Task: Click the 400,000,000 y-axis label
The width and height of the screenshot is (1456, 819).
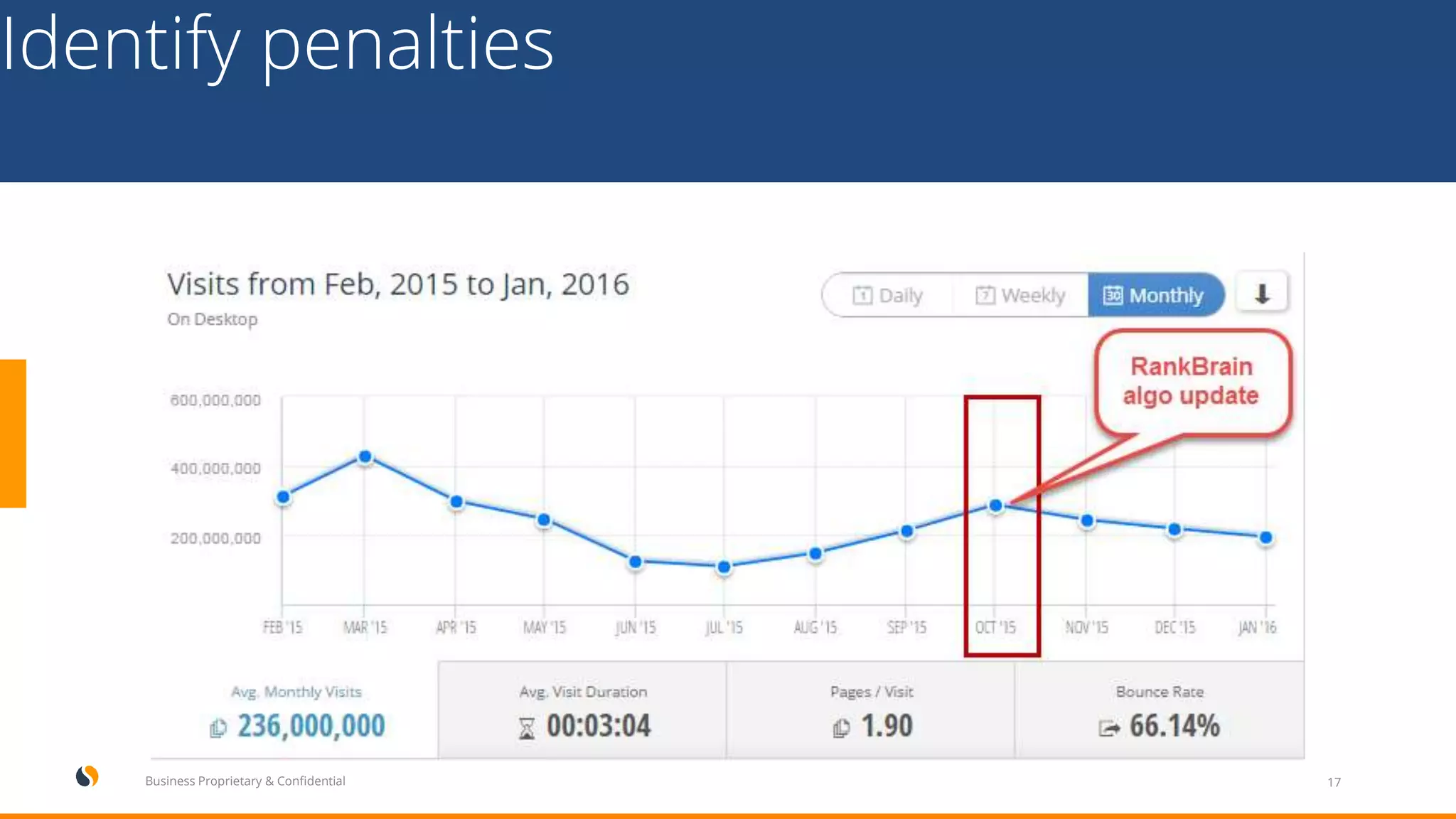Action: click(x=215, y=469)
